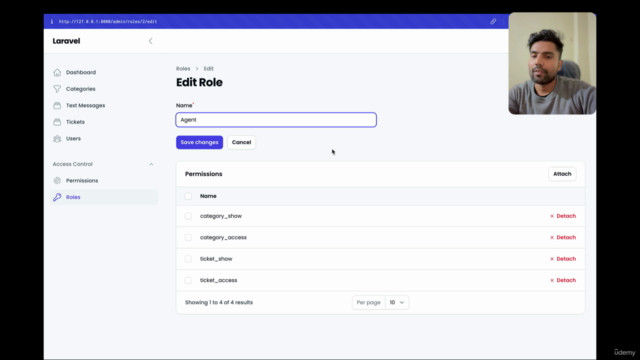Image resolution: width=640 pixels, height=360 pixels.
Task: Detach the ticket_show permission
Action: pyautogui.click(x=563, y=259)
